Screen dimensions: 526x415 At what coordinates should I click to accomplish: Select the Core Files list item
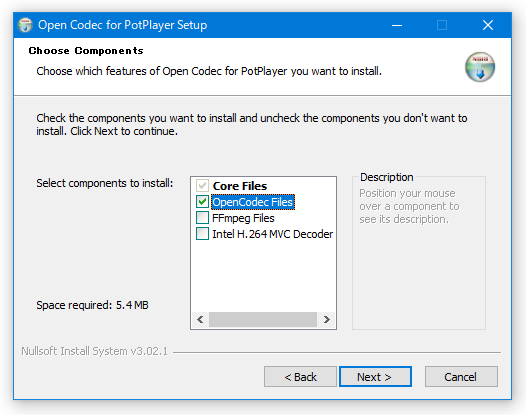pos(240,186)
